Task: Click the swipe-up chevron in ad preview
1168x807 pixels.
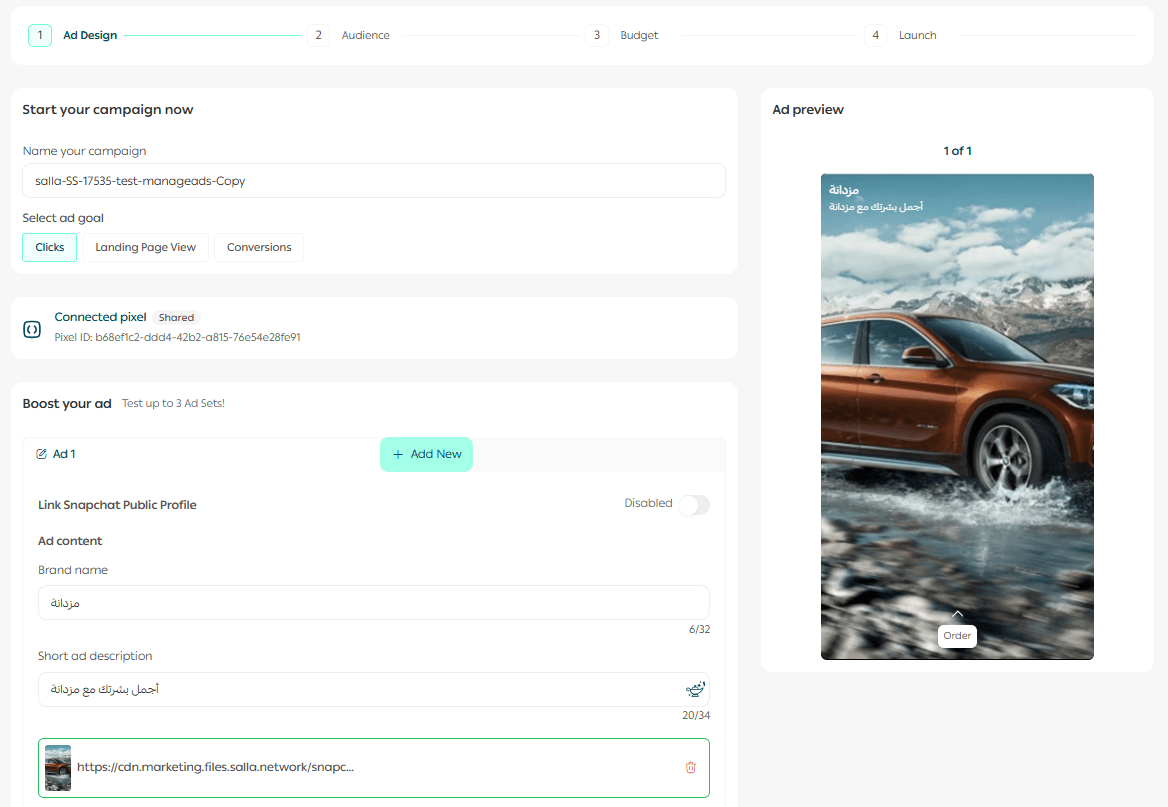Action: pos(957,614)
